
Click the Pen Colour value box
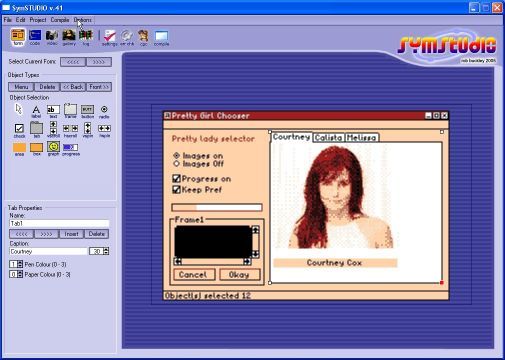pos(13,264)
